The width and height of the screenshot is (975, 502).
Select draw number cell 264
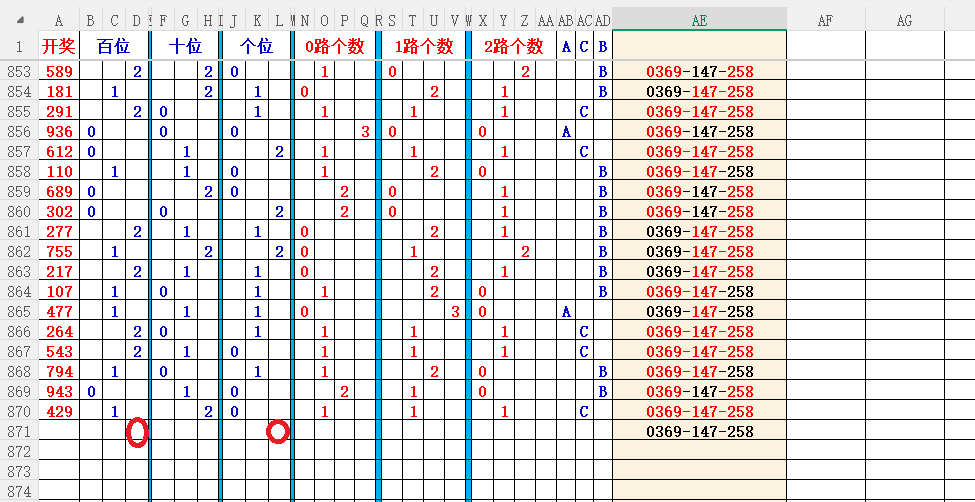59,331
